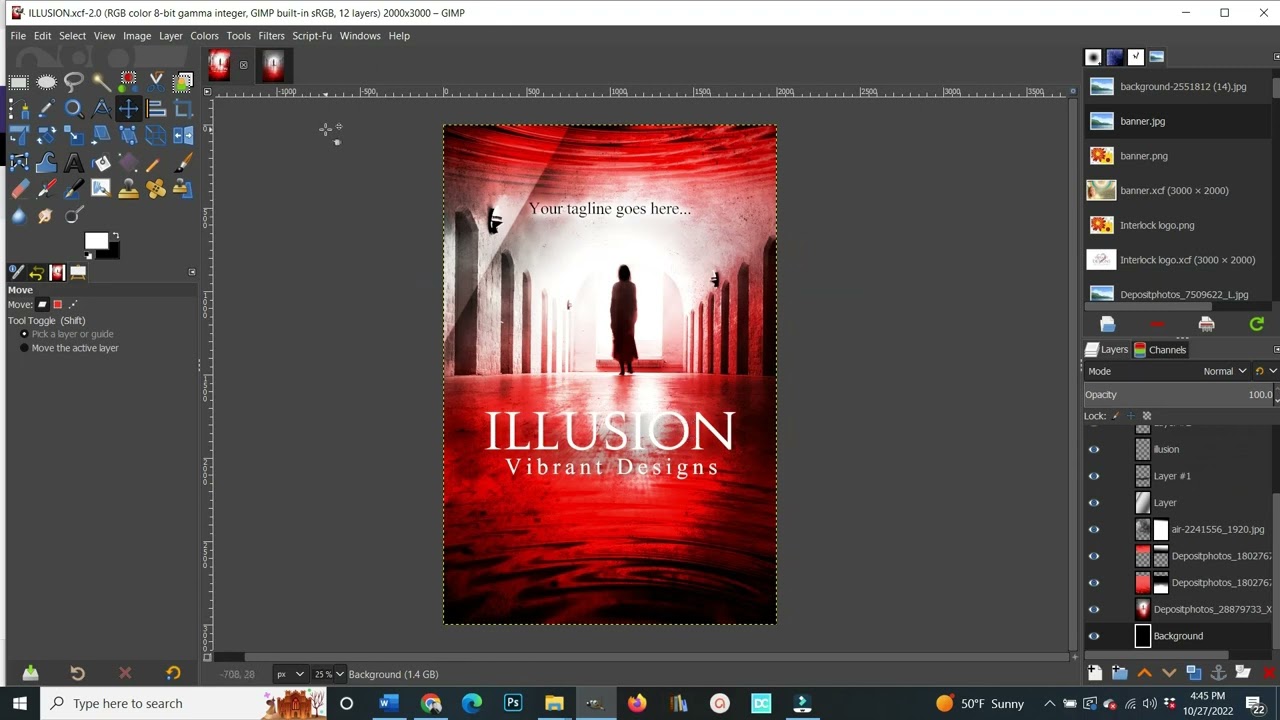Open the layer Mode Normal dropdown
Viewport: 1280px width, 720px height.
(1225, 371)
